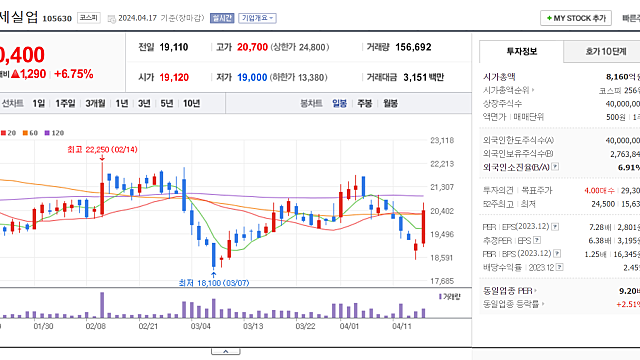Select the 1년 line chart period
Screen dimensions: 640x360
[x=122, y=104]
